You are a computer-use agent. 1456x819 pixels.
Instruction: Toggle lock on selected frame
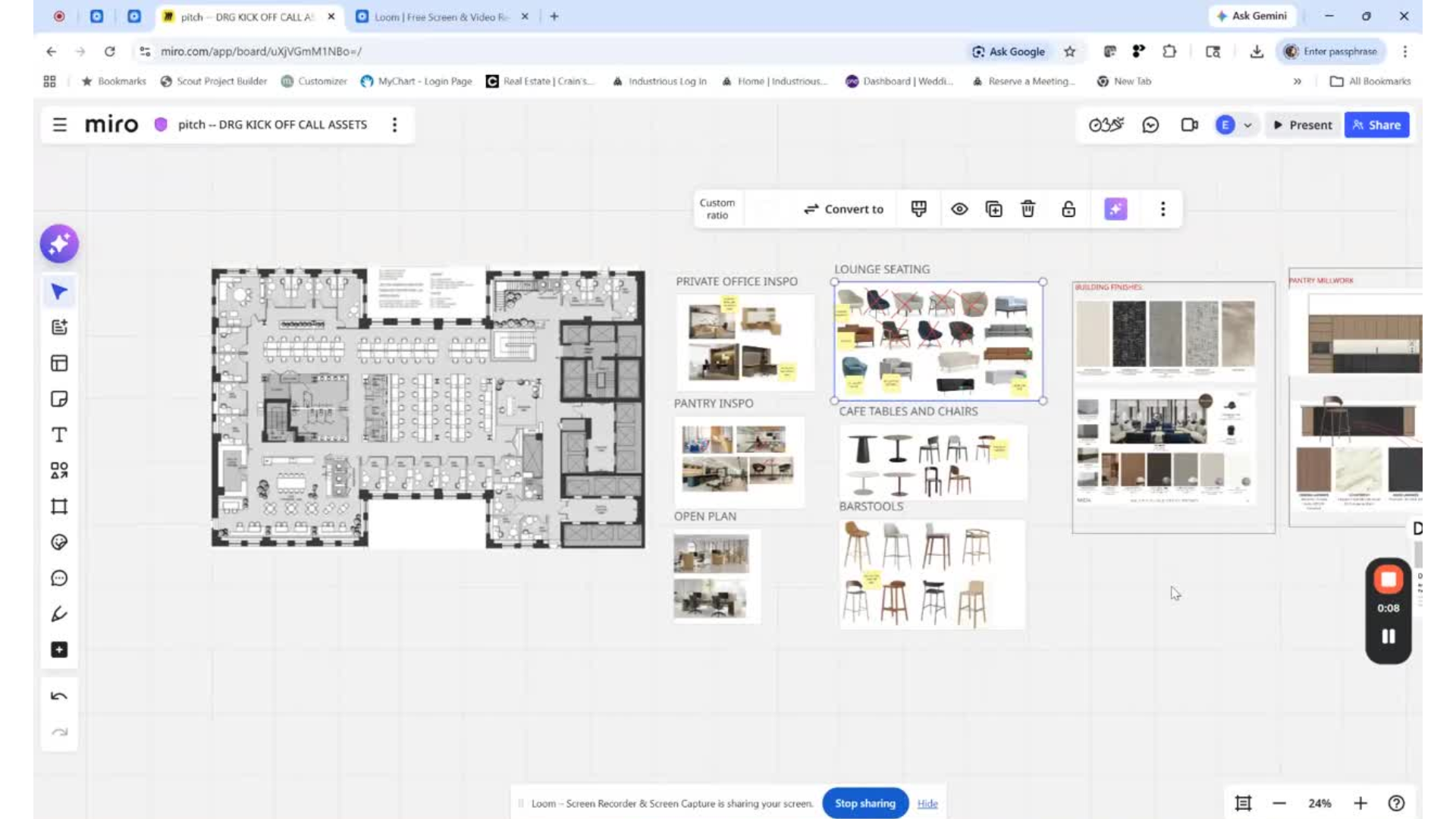click(x=1068, y=209)
